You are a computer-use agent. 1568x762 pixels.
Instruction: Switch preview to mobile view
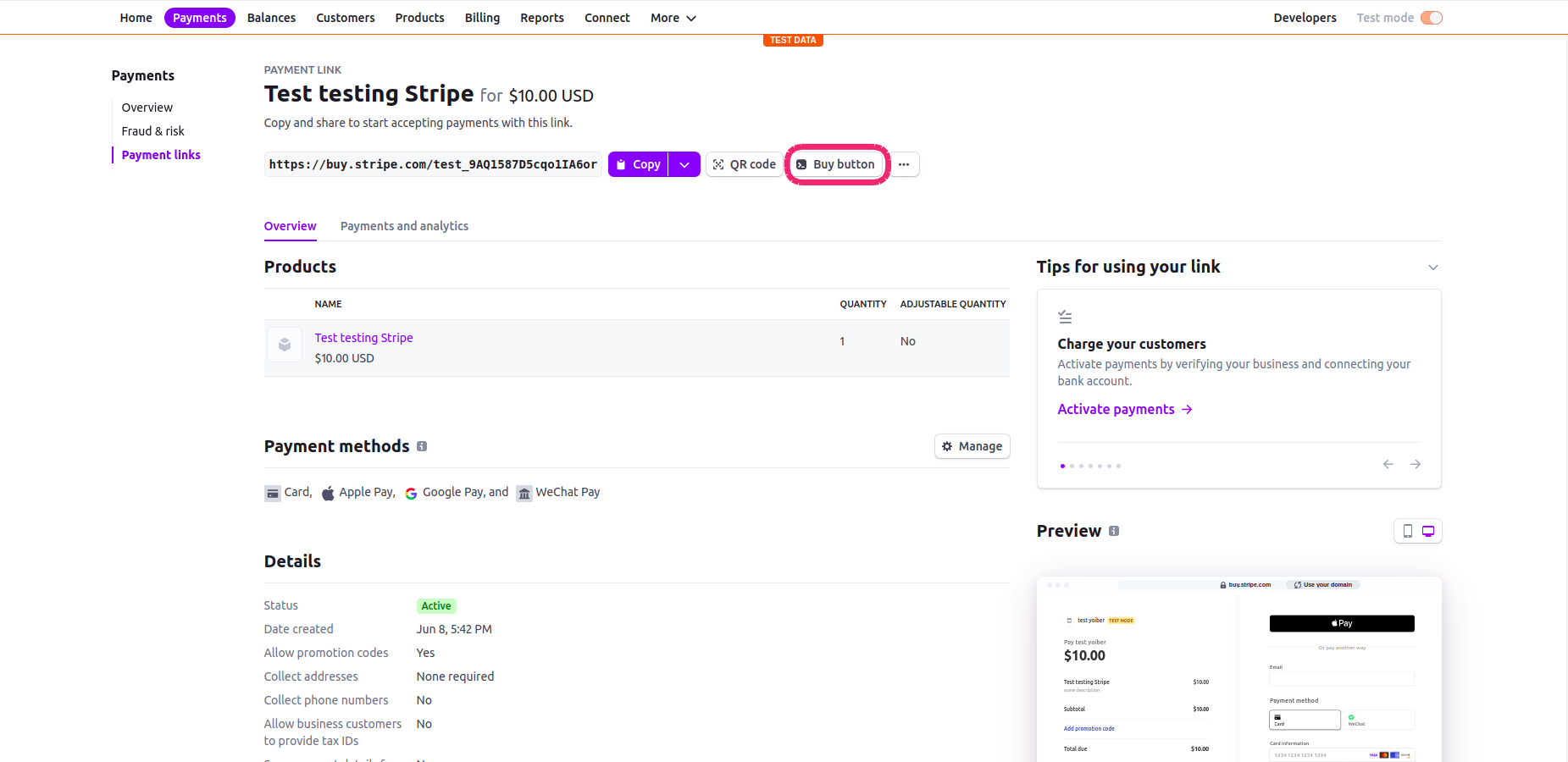click(x=1407, y=531)
